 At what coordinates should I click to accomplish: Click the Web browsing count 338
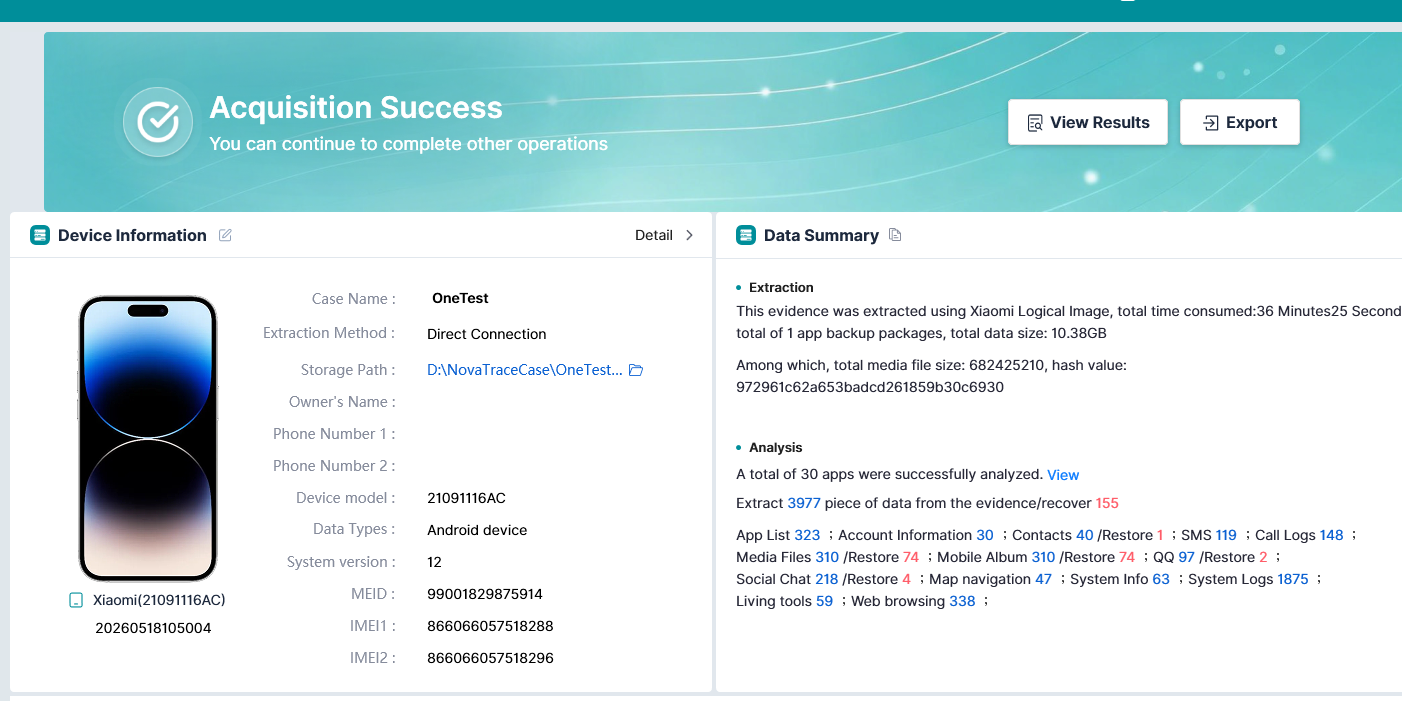click(x=962, y=601)
